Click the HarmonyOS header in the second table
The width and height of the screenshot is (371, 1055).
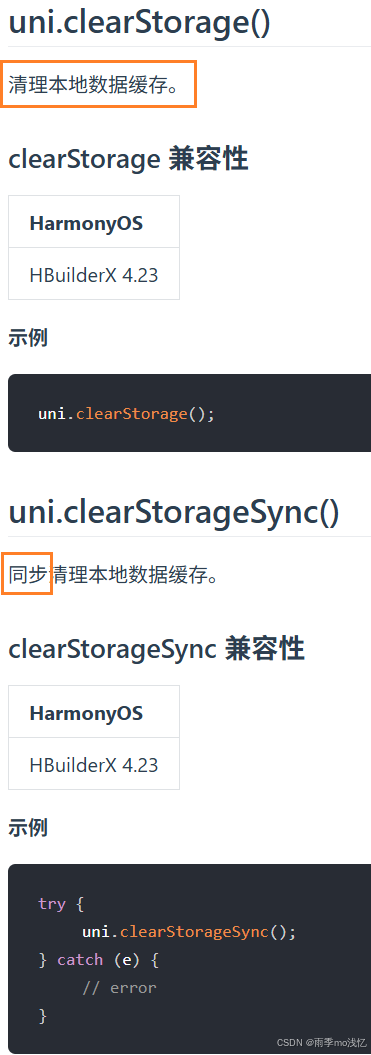86,713
